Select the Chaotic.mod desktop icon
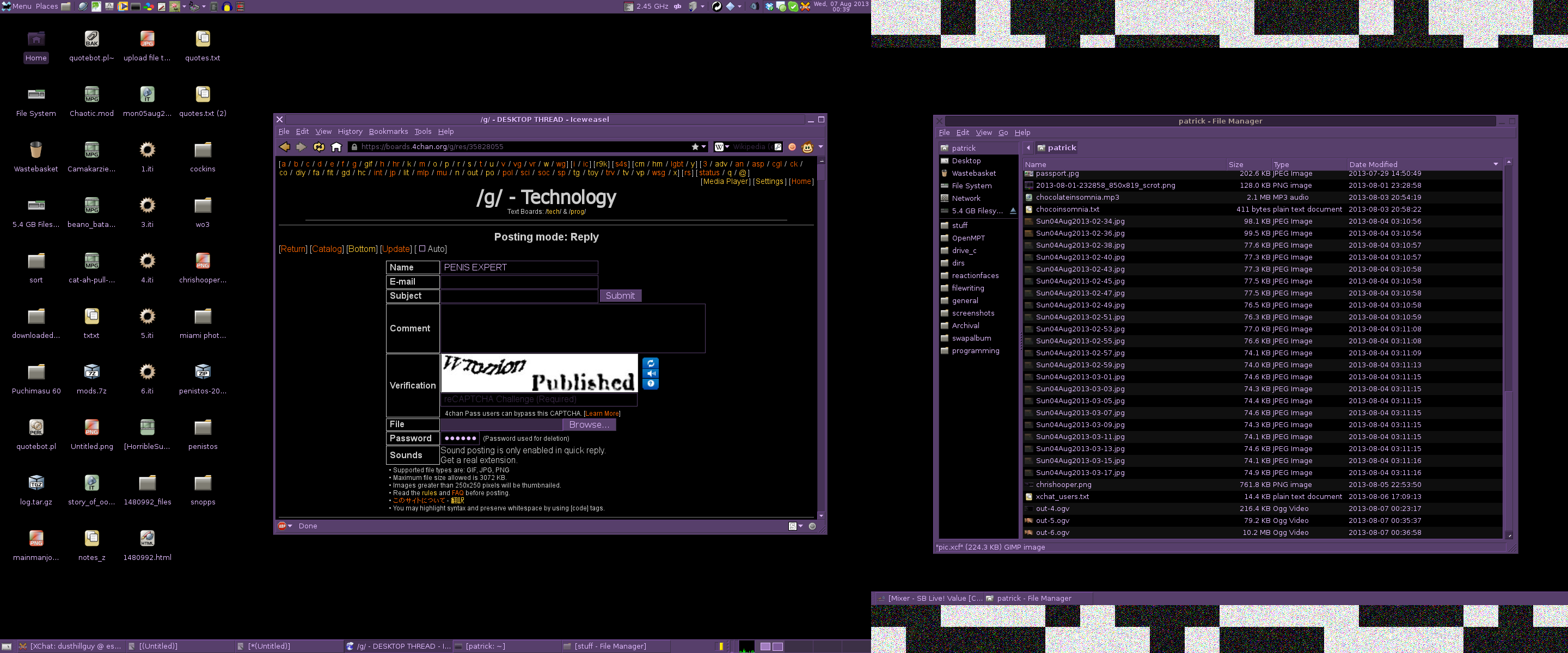The width and height of the screenshot is (1568, 653). point(91,101)
